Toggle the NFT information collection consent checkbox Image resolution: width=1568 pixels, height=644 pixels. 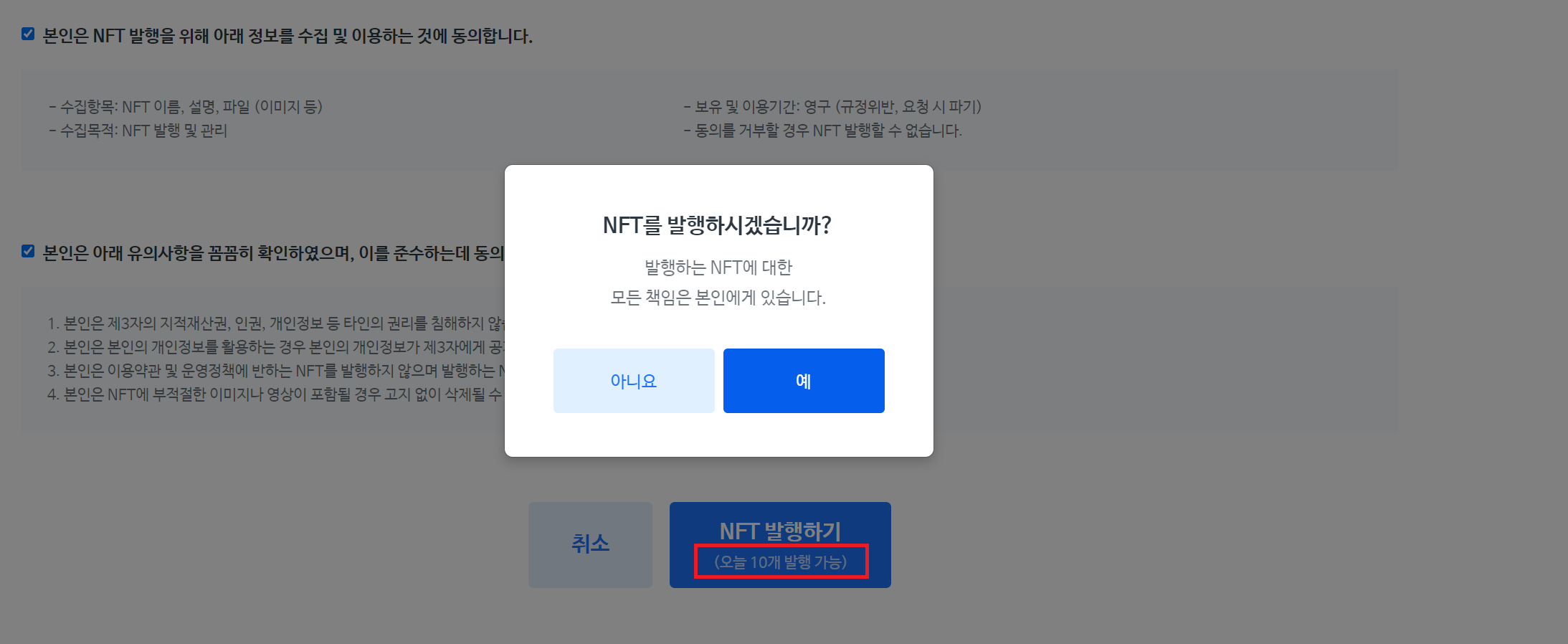(x=28, y=34)
